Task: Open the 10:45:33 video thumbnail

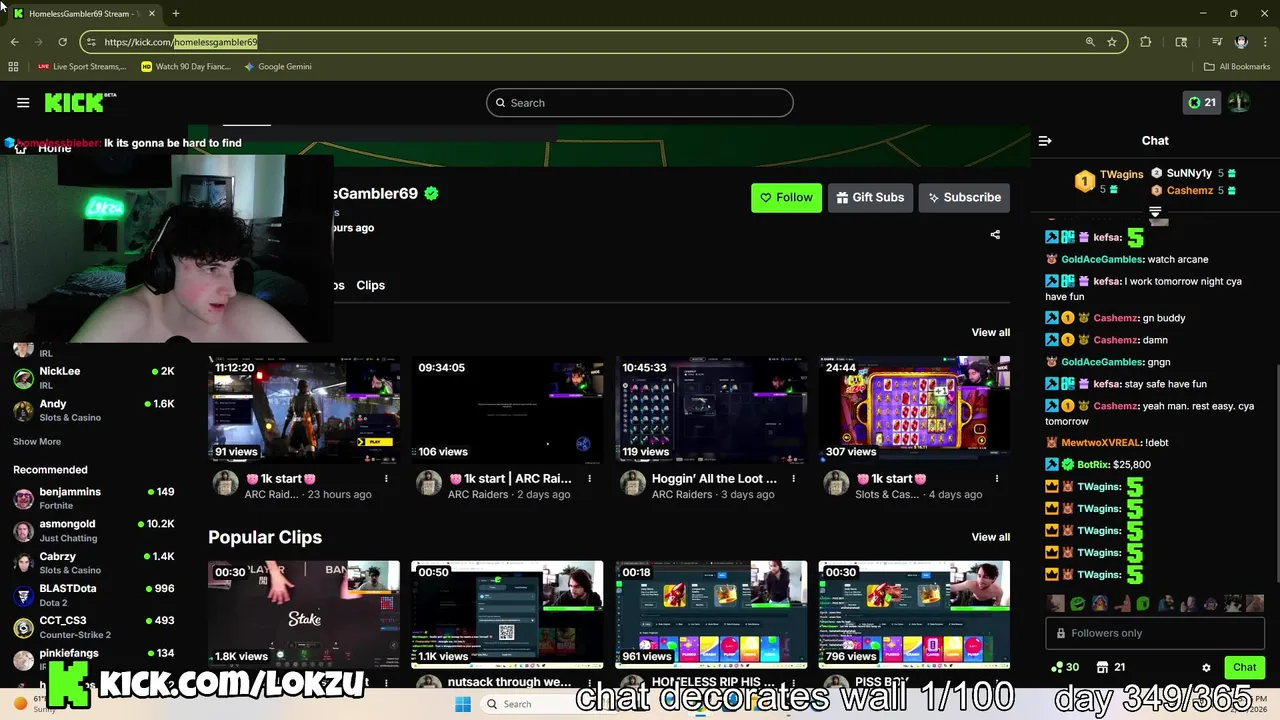Action: click(711, 409)
